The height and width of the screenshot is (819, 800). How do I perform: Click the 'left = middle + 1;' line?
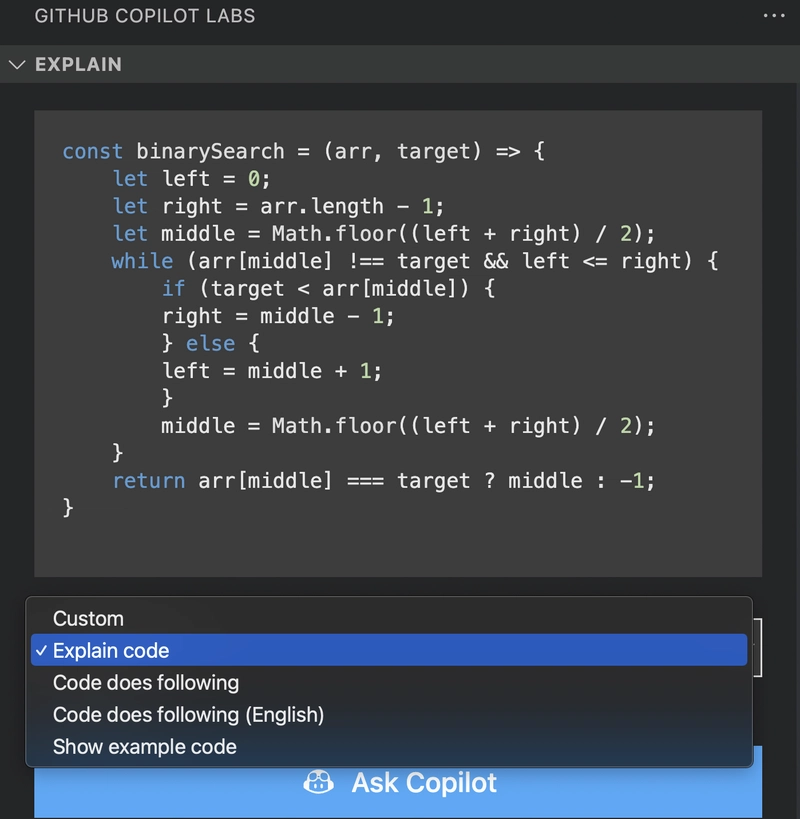point(272,371)
